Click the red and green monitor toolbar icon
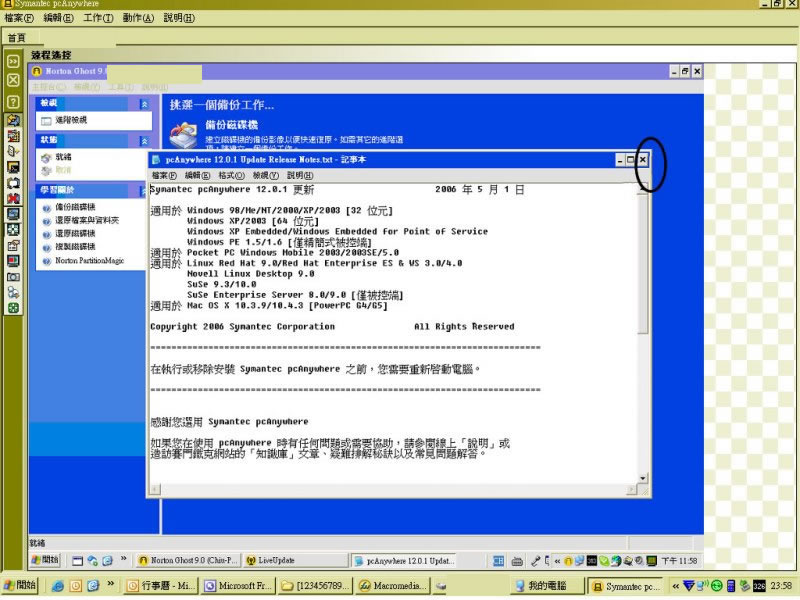This screenshot has width=800, height=600. (13, 261)
